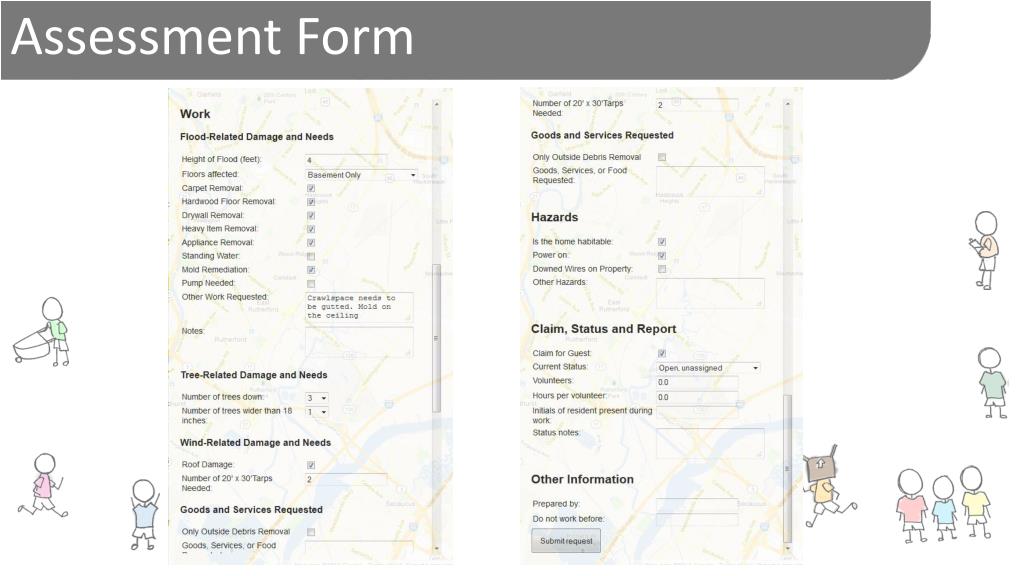Uncheck the Heavy Item Removal box
Image resolution: width=1024 pixels, height=576 pixels.
coord(311,229)
